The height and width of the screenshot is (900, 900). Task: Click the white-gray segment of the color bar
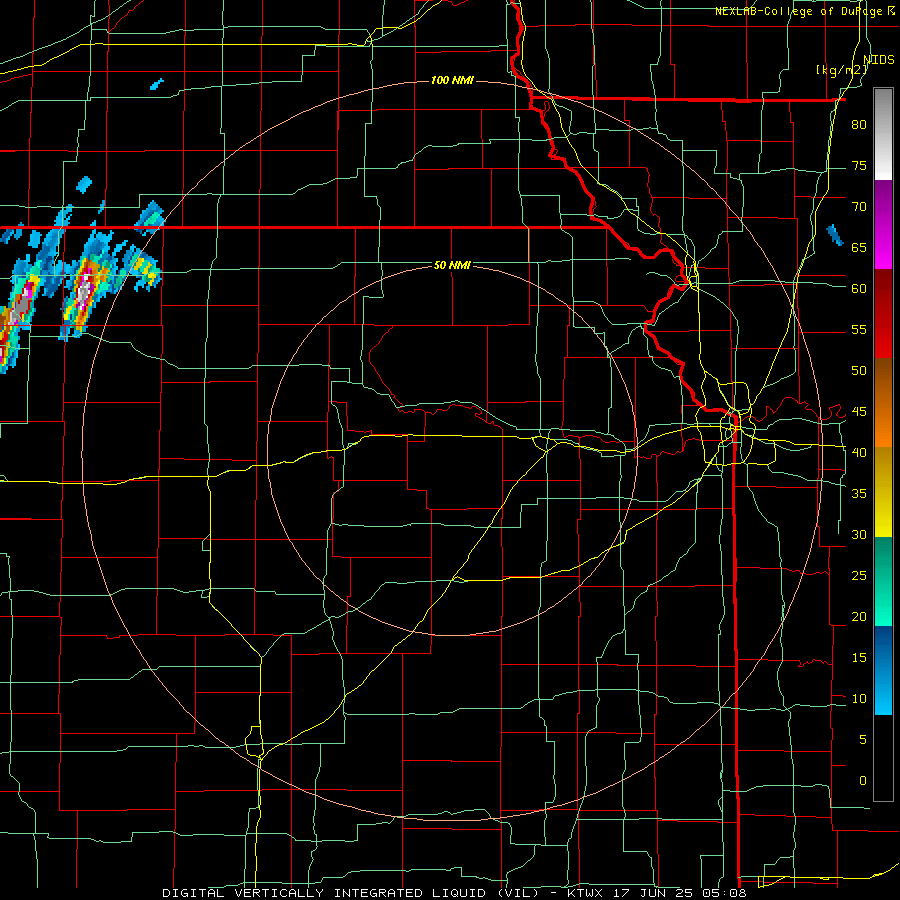point(883,134)
